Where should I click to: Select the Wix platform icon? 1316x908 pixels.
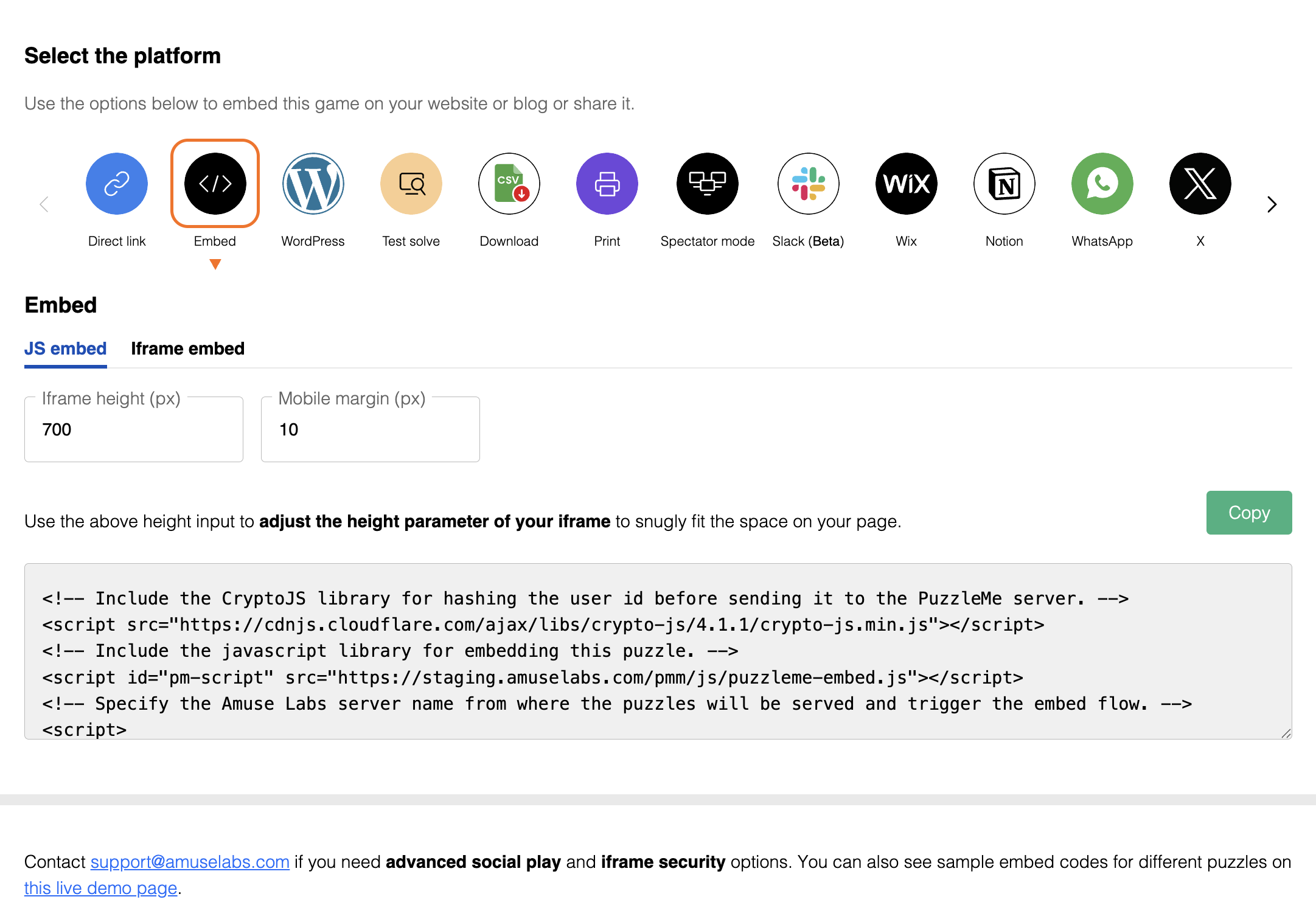907,184
